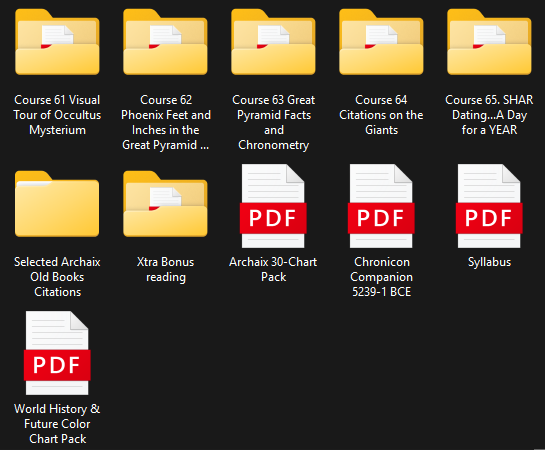Open the Selected Archaix Old Books folder icon
545x450 pixels.
(57, 204)
